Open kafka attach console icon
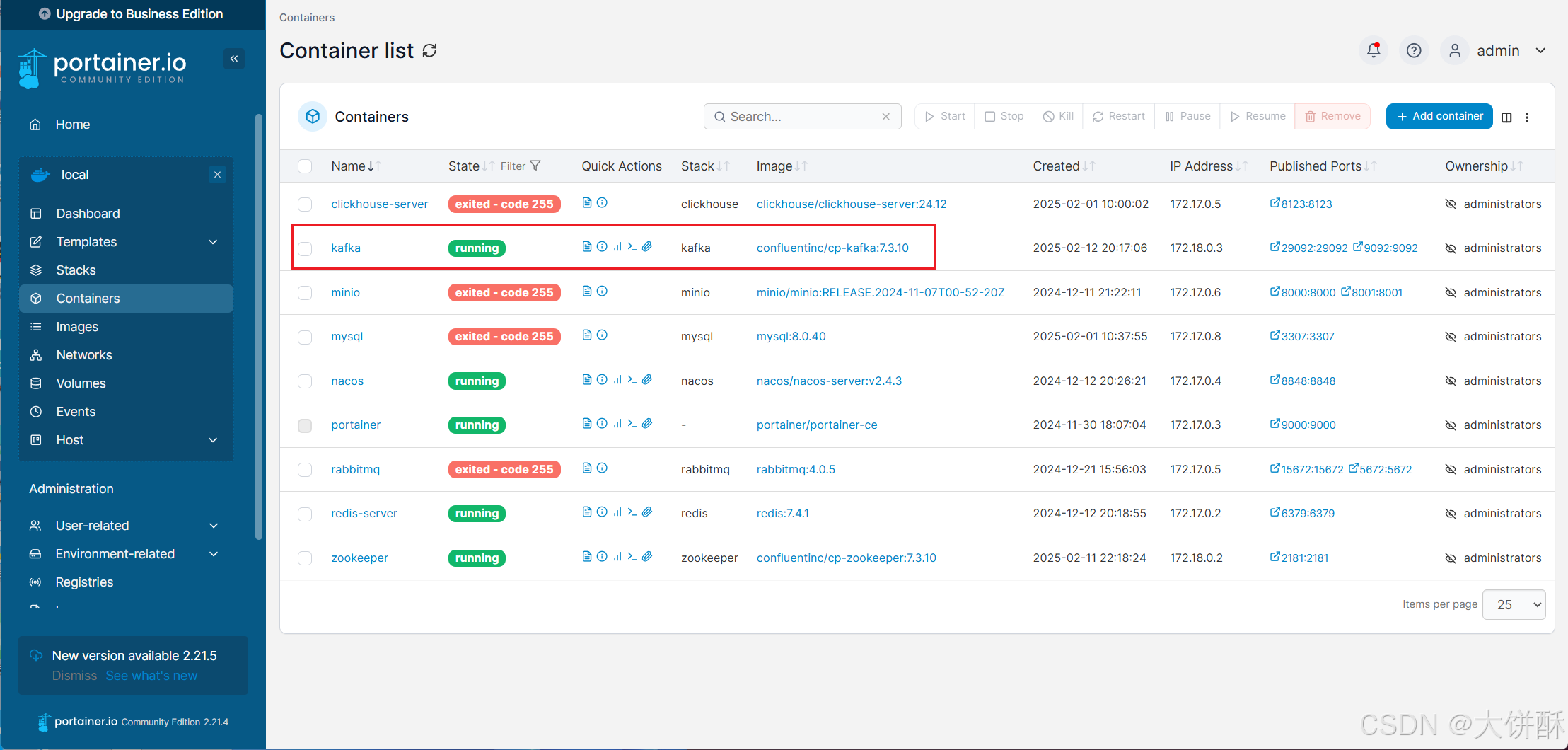The image size is (1568, 750). (x=647, y=247)
